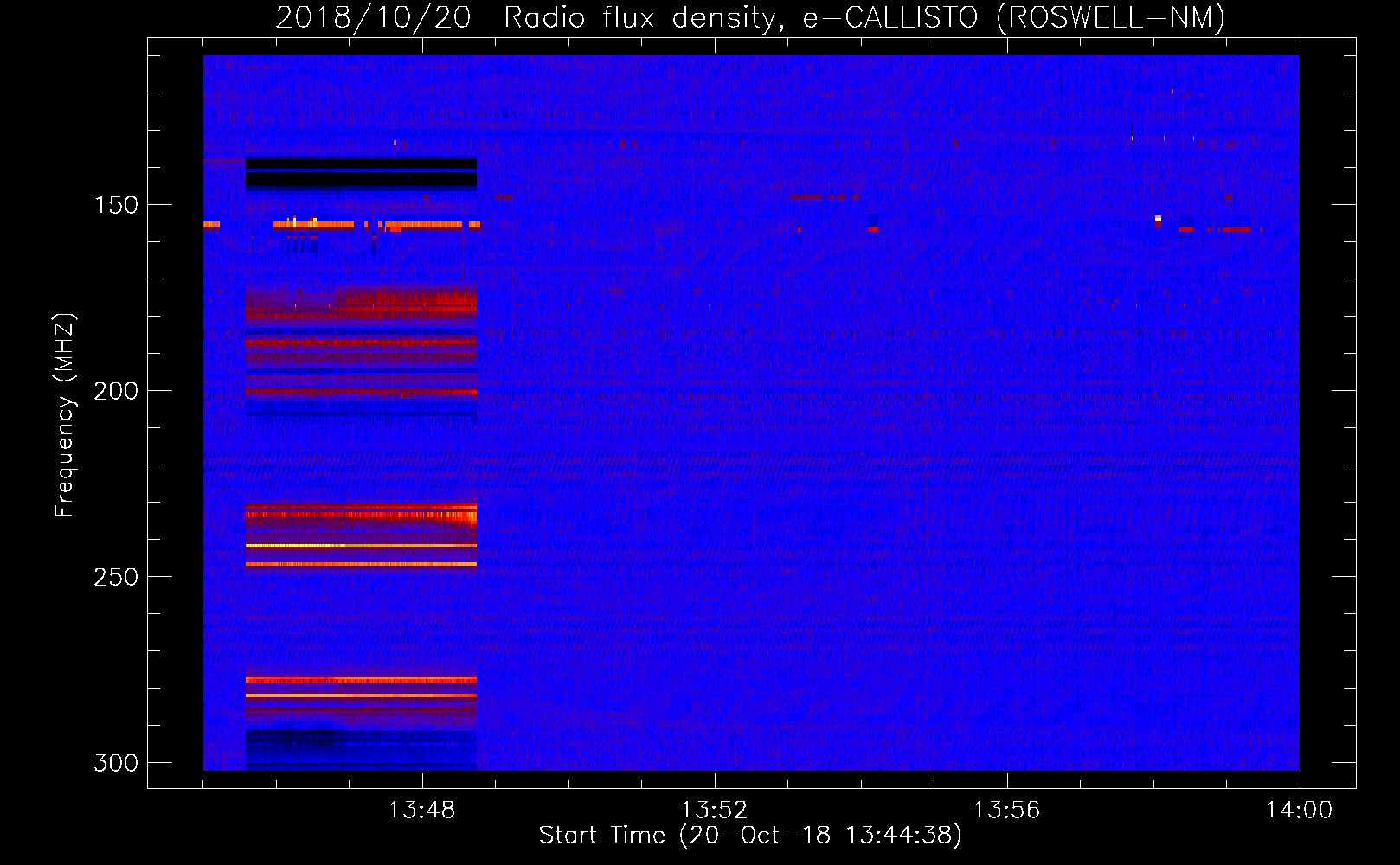Click the '150' frequency tick label
Screen dimensions: 1400x865
pyautogui.click(x=116, y=205)
